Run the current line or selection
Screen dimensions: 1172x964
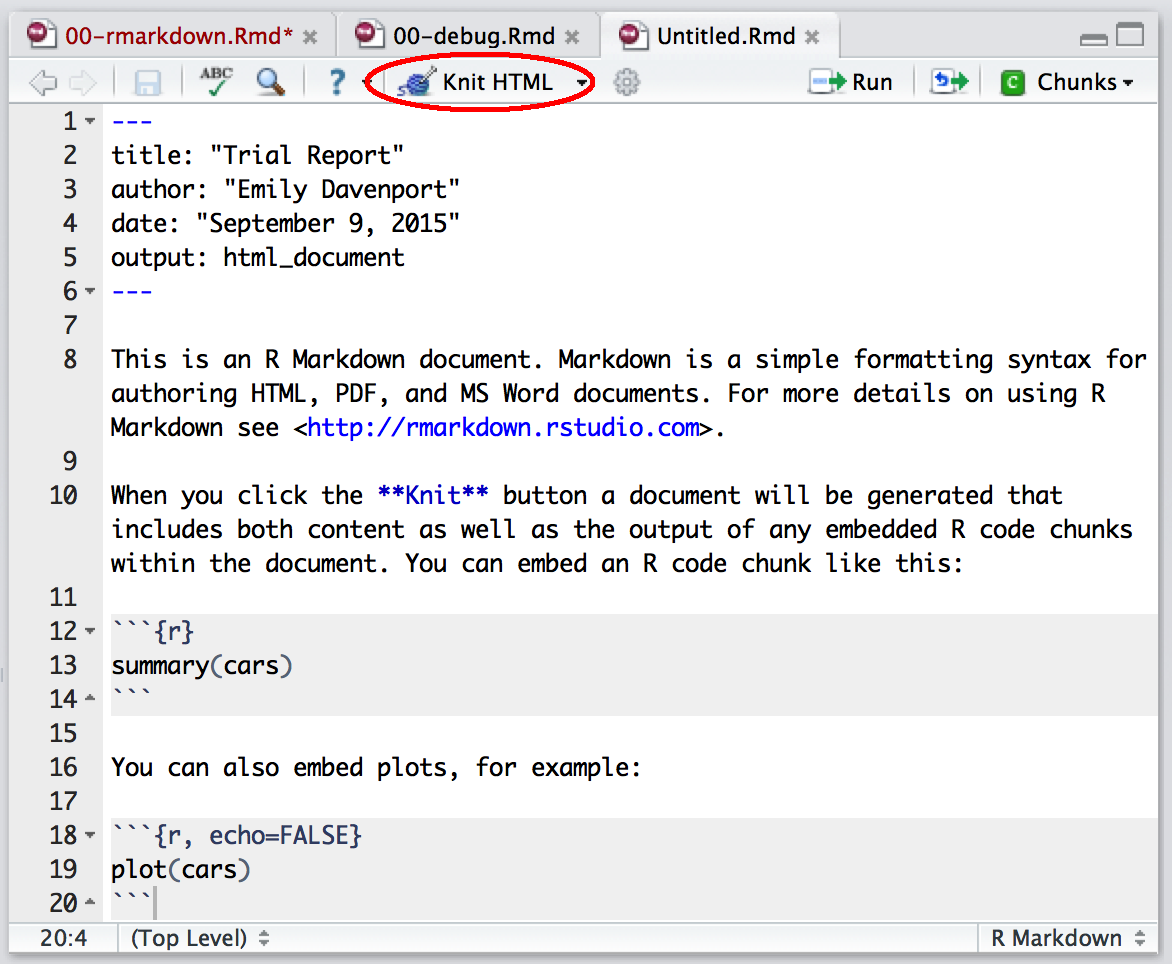pyautogui.click(x=851, y=82)
